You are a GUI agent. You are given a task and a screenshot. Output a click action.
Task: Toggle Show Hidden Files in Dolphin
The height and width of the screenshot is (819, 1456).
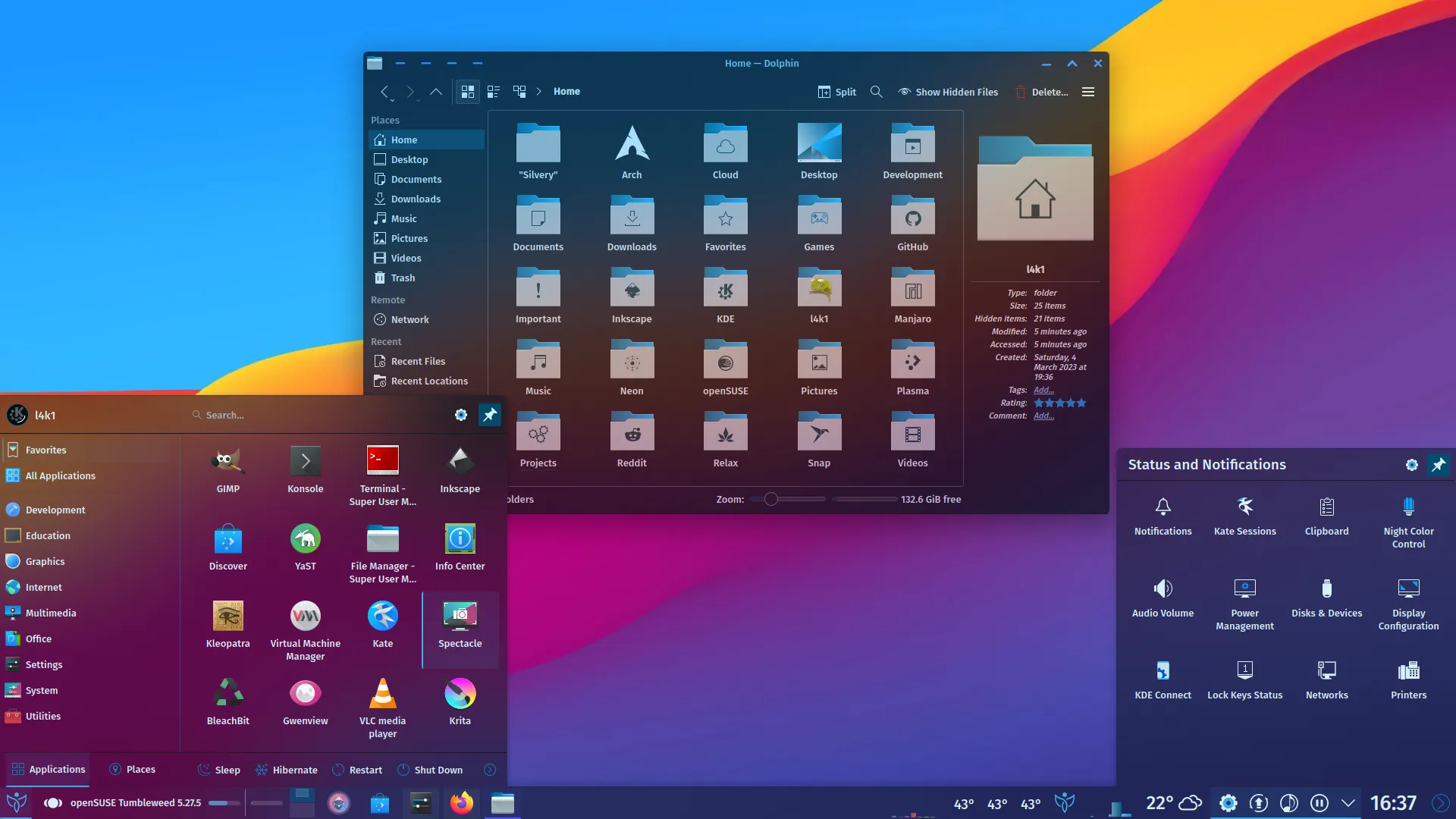click(x=947, y=91)
